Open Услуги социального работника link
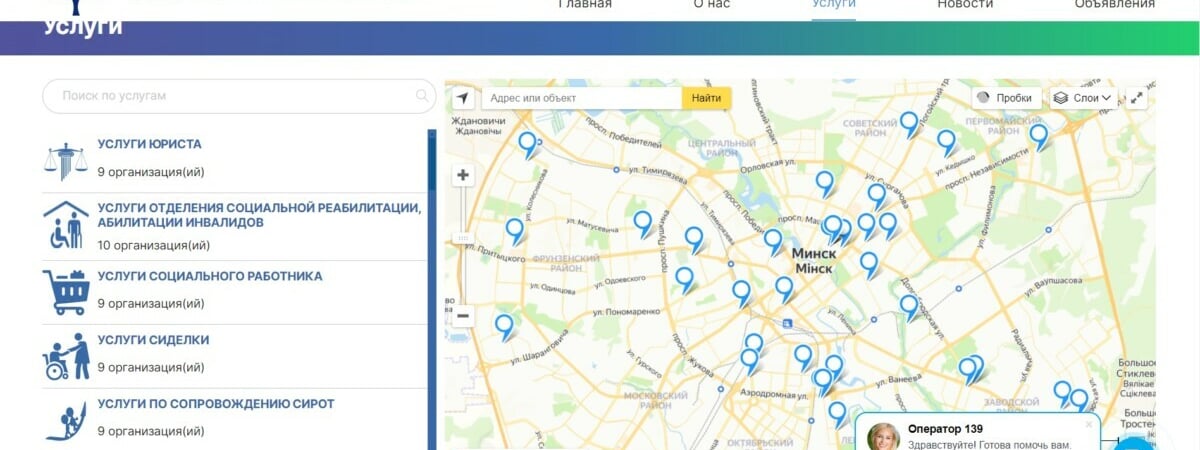 [210, 276]
